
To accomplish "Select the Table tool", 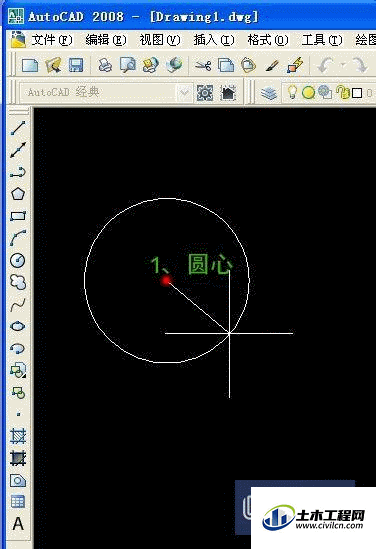I will point(18,502).
